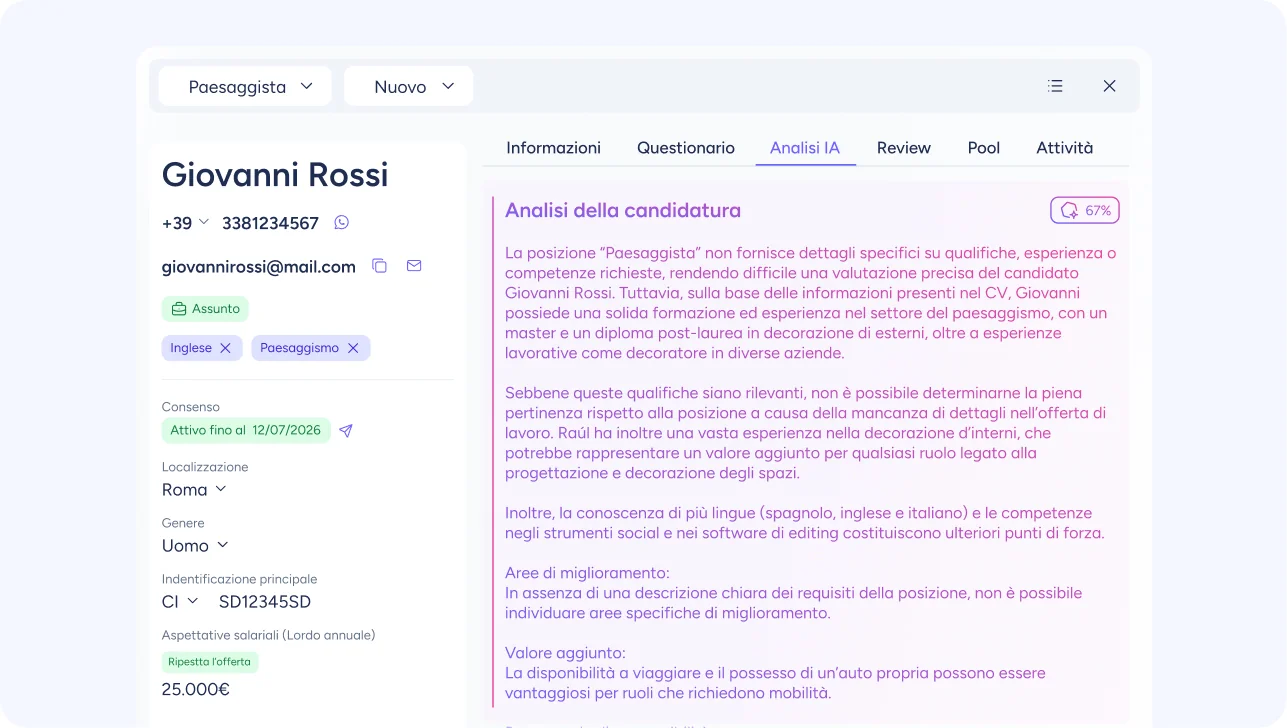Screen dimensions: 1287x728
Task: Open the Roma location dropdown
Action: point(194,489)
